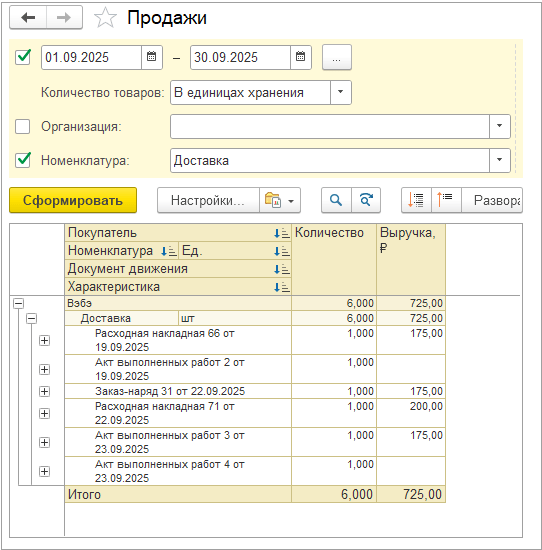The image size is (542, 550).
Task: Edit the end date field 30.09.2025
Action: pyautogui.click(x=241, y=57)
